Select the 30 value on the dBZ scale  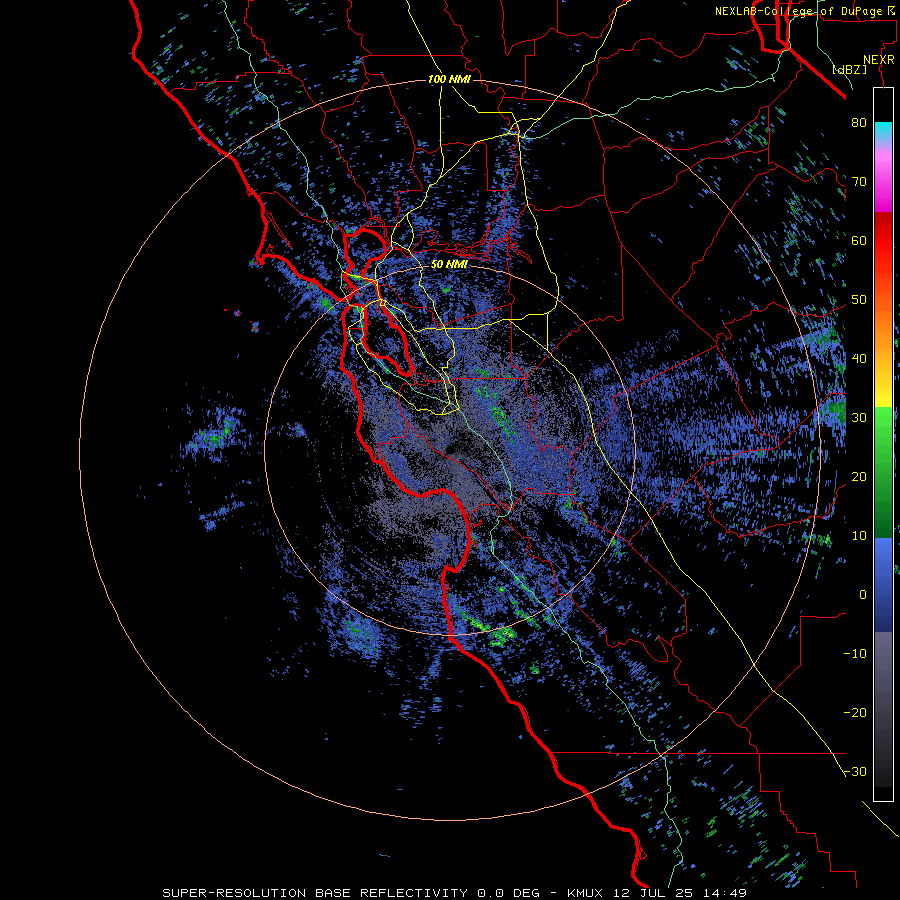[859, 417]
